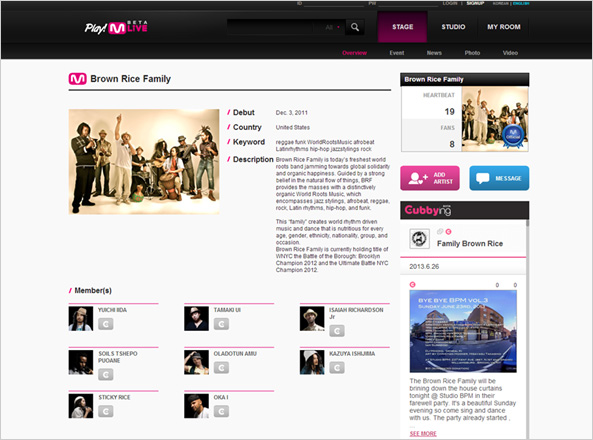593x440 pixels.
Task: Open Tamaki Ui's Cubbying C icon
Action: pyautogui.click(x=221, y=324)
